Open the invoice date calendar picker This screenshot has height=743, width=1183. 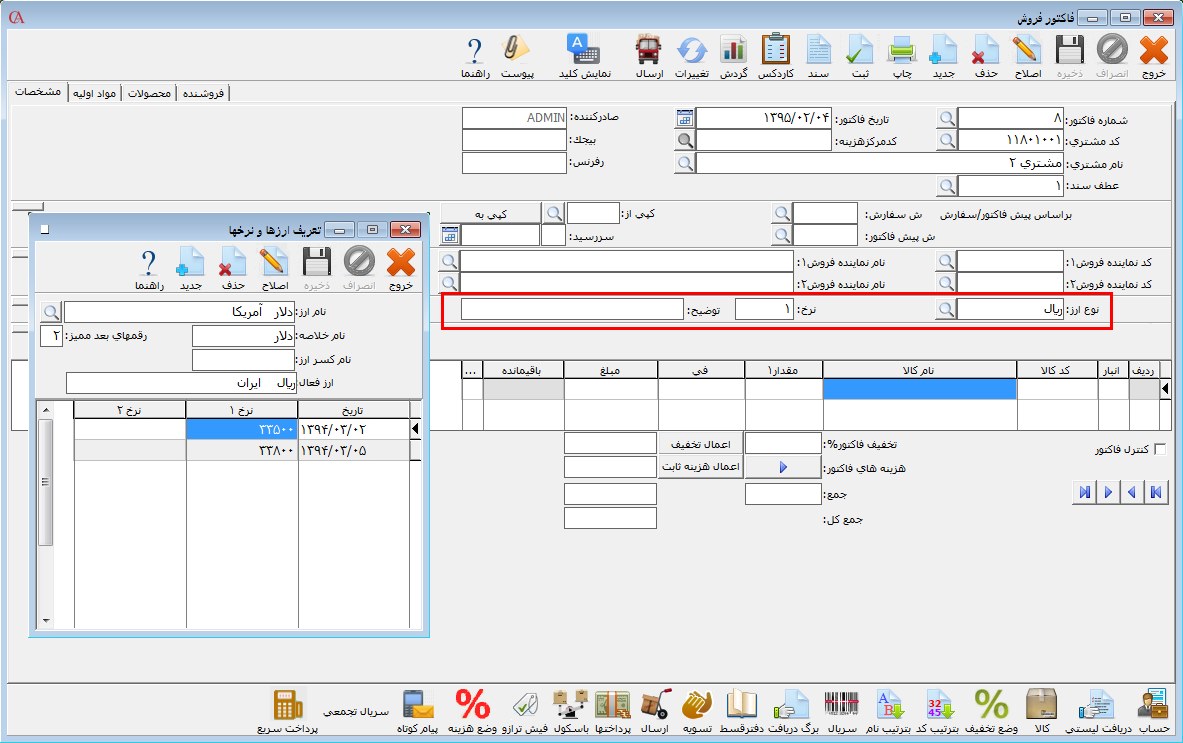(x=685, y=118)
